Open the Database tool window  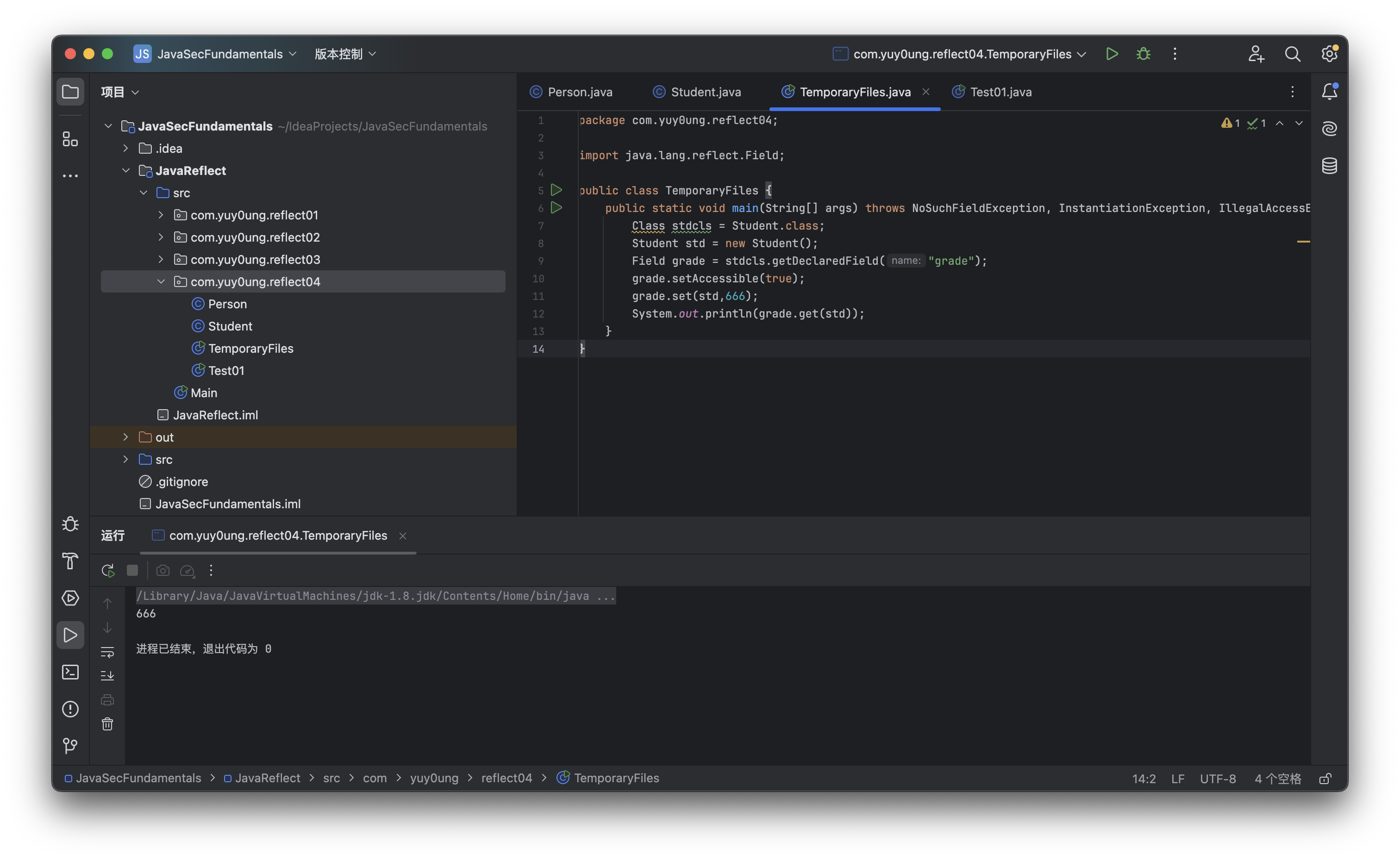[x=1329, y=166]
